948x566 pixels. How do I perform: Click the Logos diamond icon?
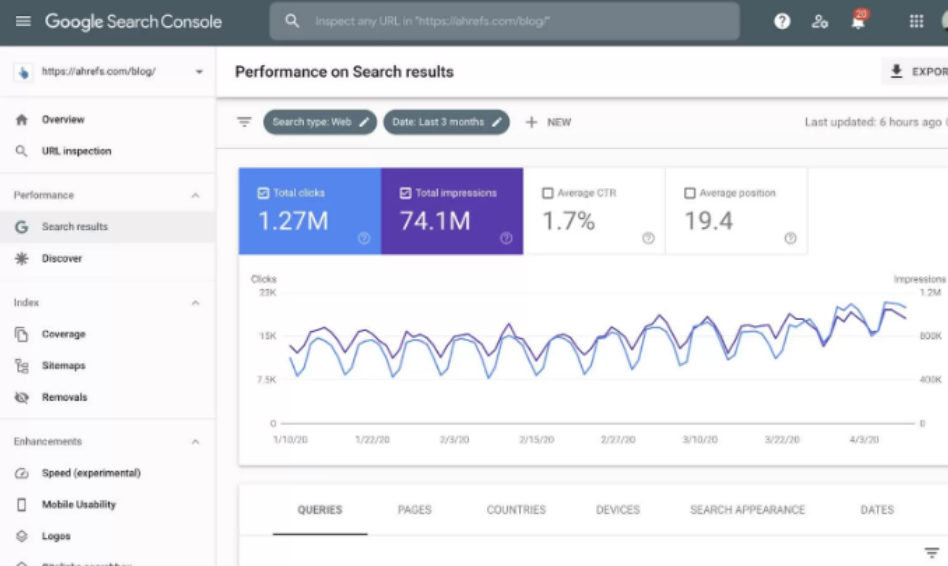click(x=22, y=536)
